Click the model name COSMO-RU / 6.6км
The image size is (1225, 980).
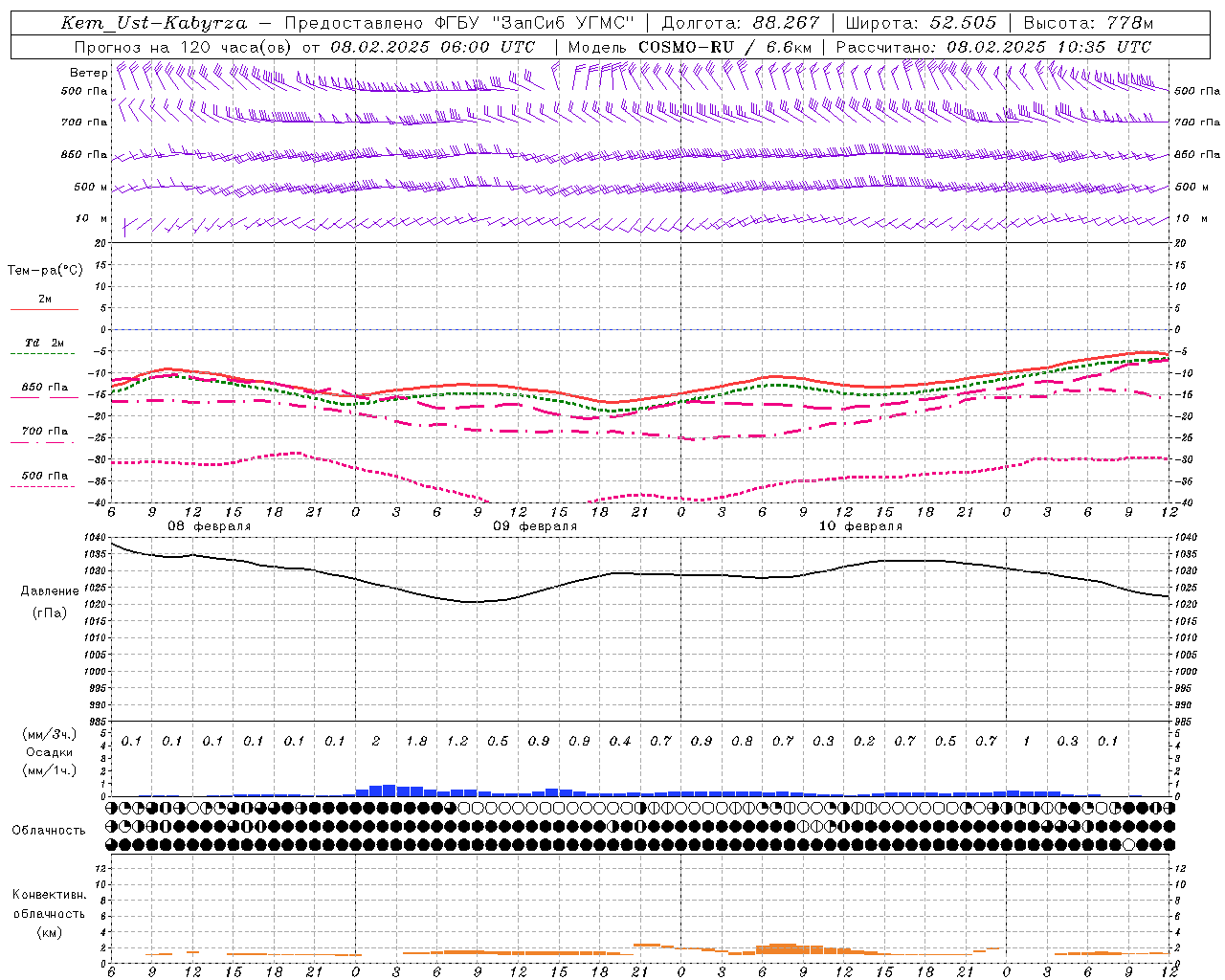click(725, 46)
